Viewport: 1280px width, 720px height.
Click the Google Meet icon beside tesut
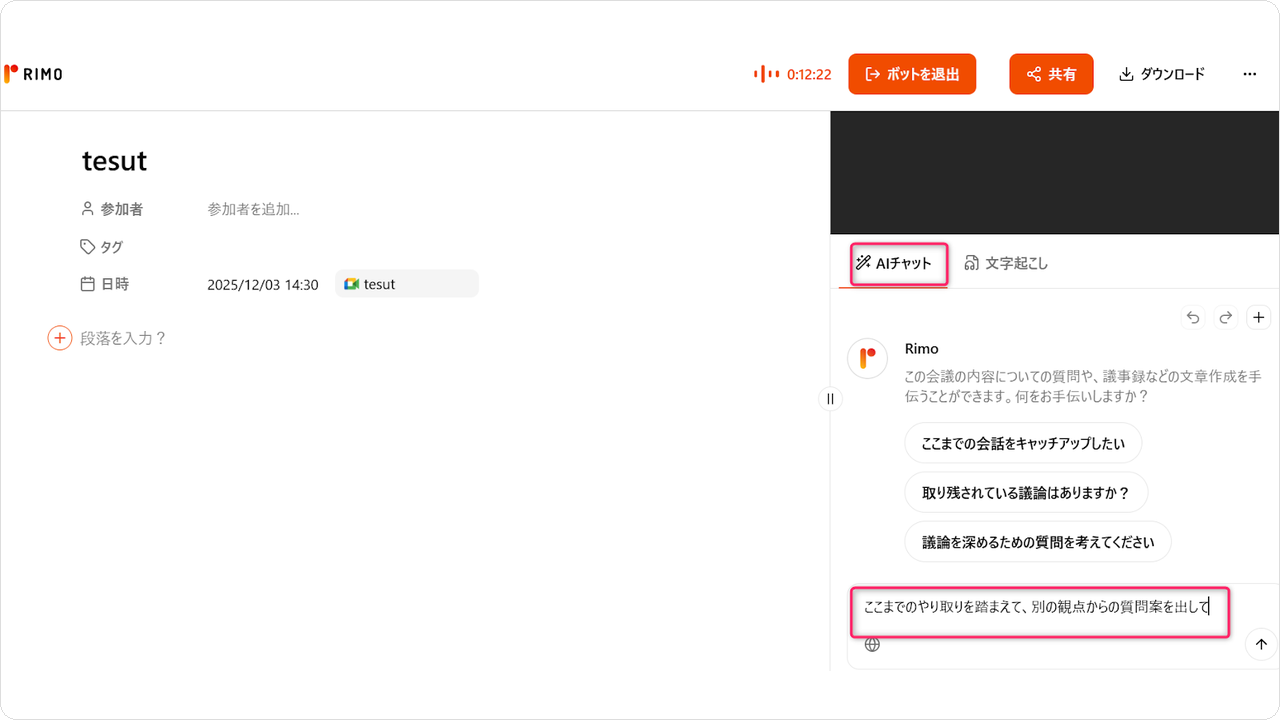coord(351,284)
